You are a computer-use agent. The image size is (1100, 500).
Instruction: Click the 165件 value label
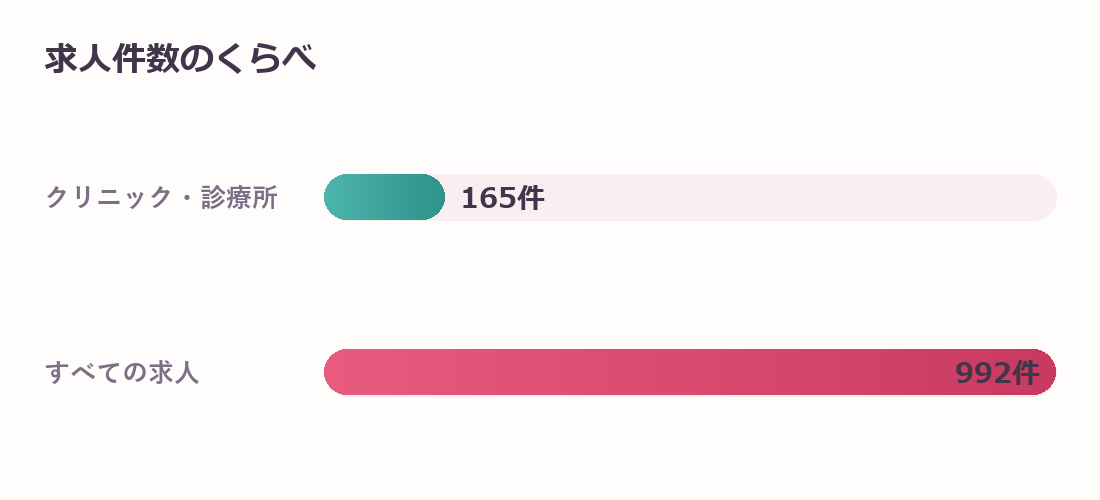[502, 198]
